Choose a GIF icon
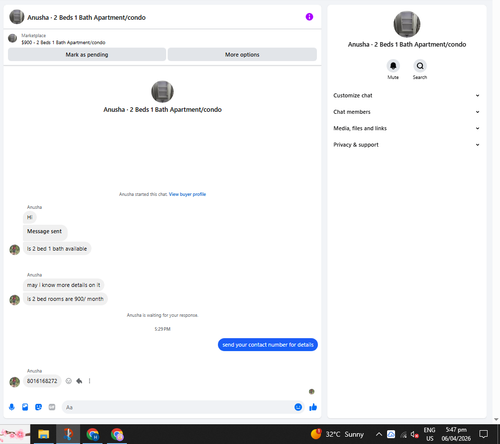This screenshot has width=500, height=444. tap(52, 407)
